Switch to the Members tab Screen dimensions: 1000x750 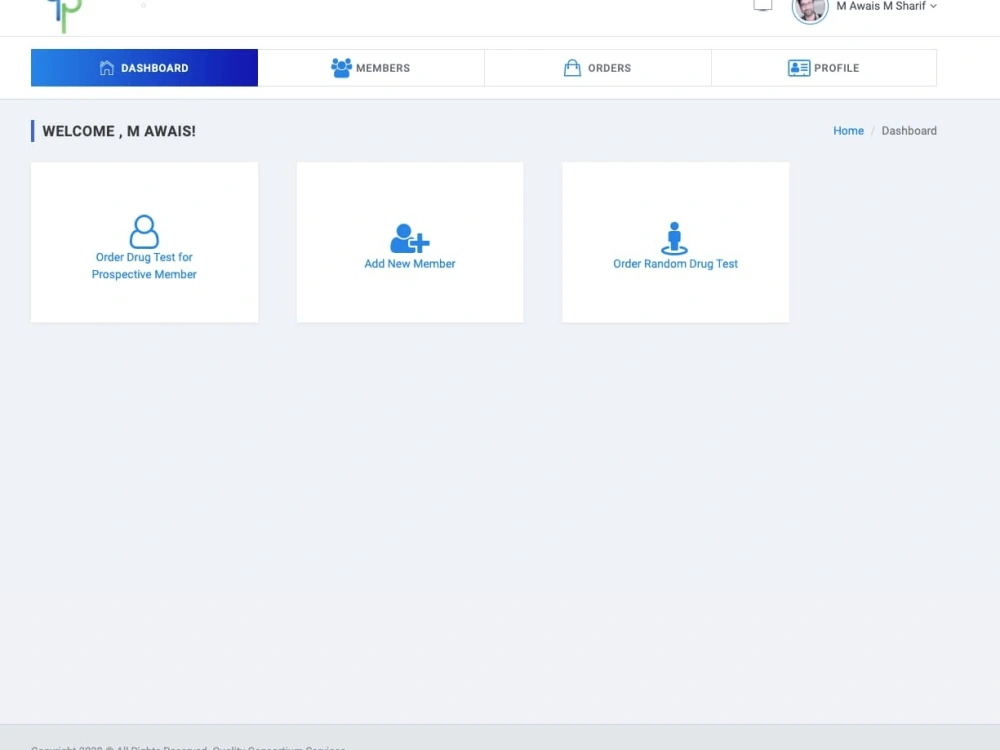371,68
